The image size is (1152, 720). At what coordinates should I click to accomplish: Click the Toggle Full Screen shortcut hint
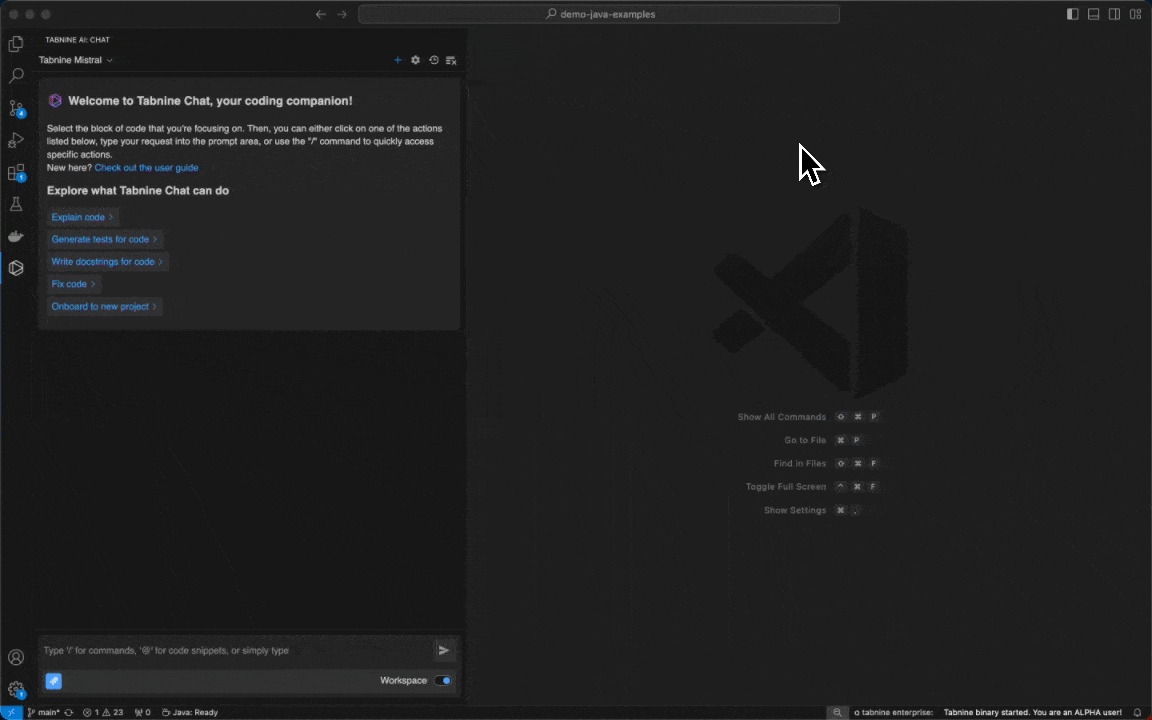tap(812, 486)
